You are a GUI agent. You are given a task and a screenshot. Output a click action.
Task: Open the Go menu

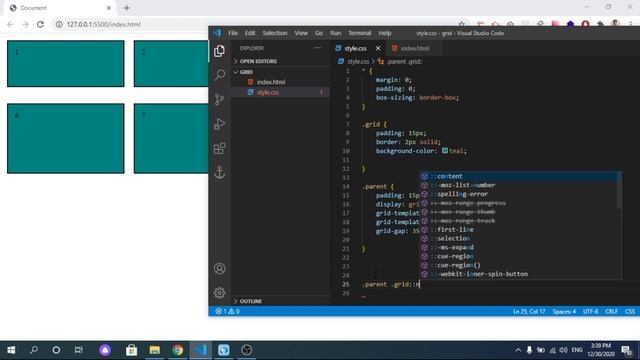point(319,33)
